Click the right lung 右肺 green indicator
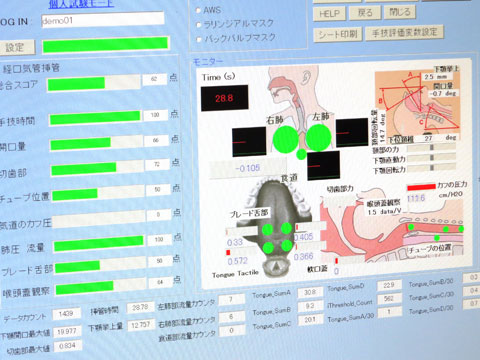Image resolution: width=480 pixels, height=360 pixels. point(286,140)
